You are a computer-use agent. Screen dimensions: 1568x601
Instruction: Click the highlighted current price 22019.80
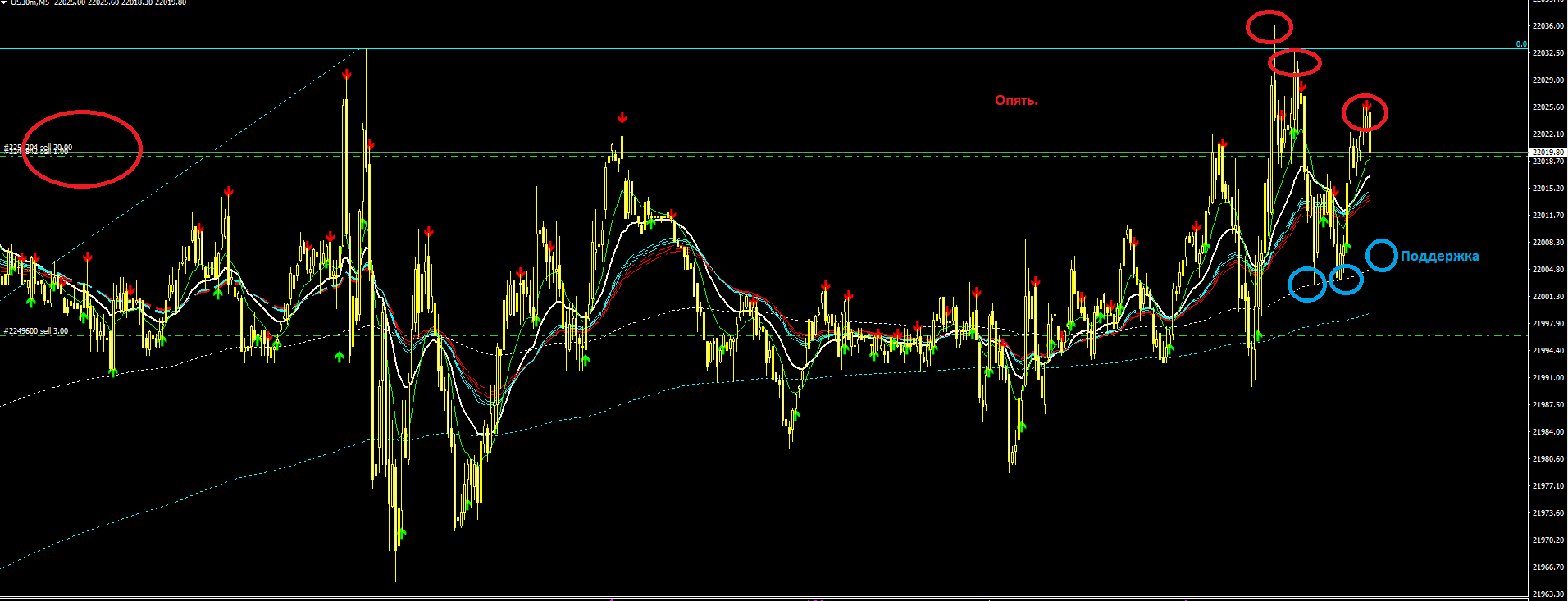[x=1548, y=153]
